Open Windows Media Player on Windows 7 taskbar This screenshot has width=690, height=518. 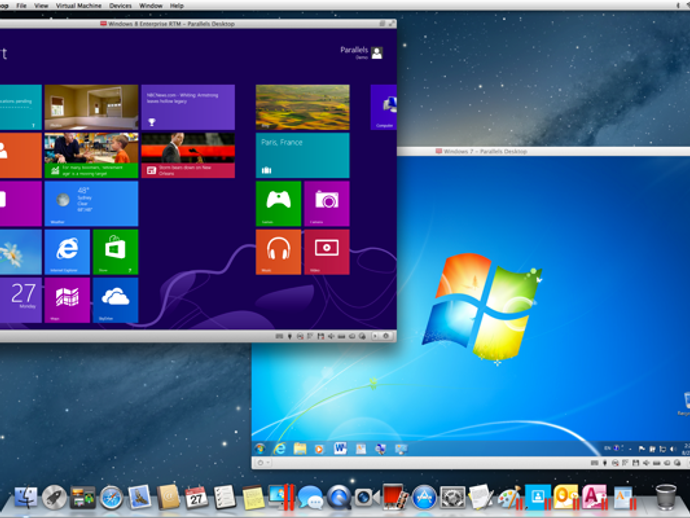coord(319,449)
